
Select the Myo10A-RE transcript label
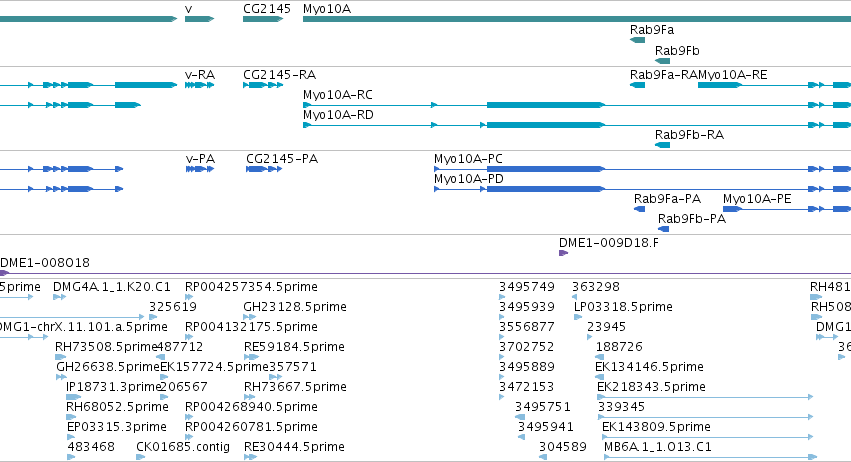733,75
